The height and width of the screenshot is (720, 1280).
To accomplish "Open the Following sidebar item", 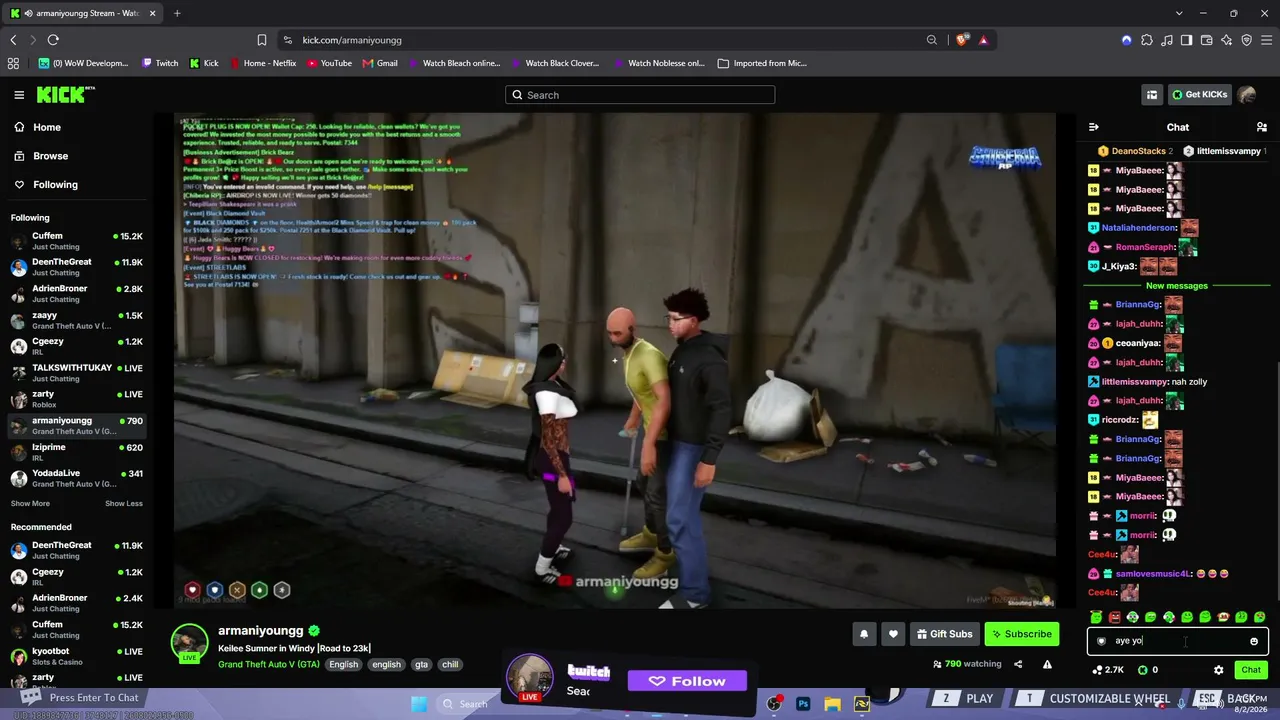I will point(55,185).
